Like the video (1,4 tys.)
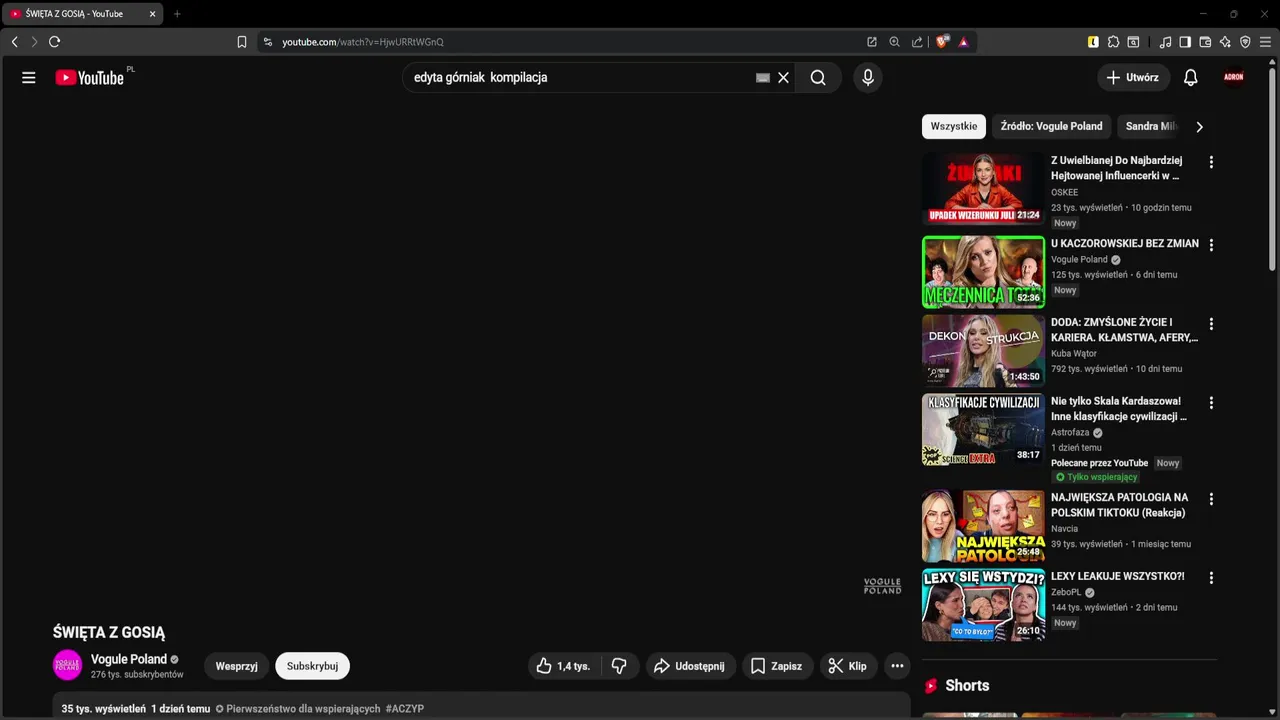The image size is (1280, 720). pos(563,666)
